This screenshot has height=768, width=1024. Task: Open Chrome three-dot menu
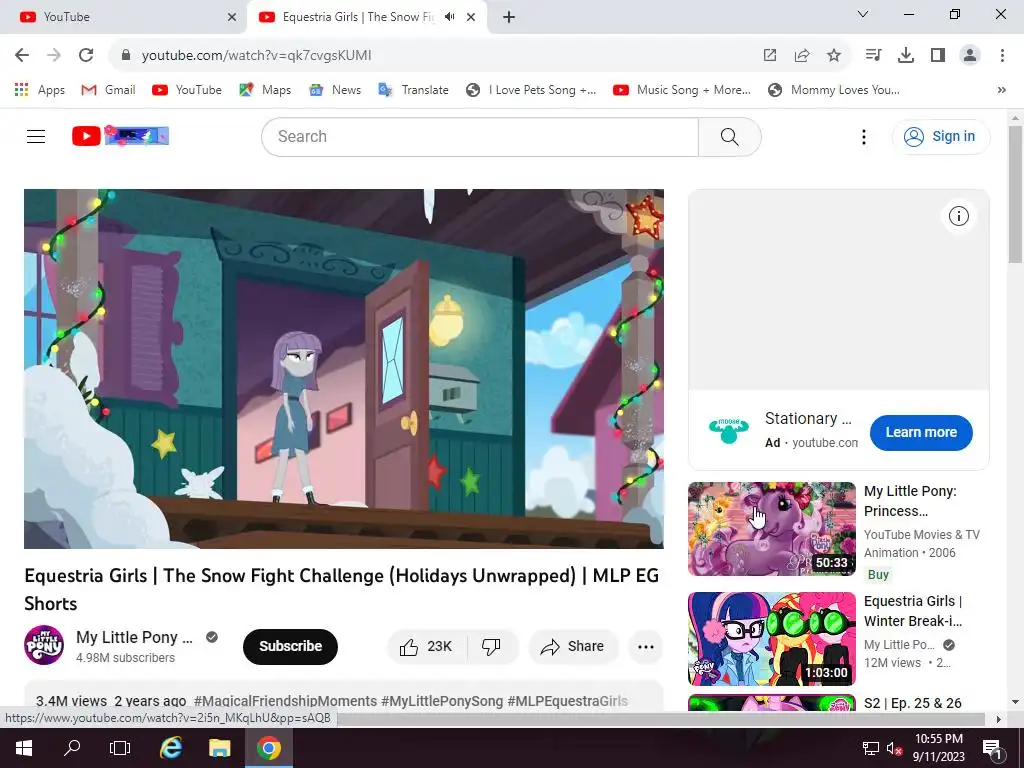coord(1002,56)
